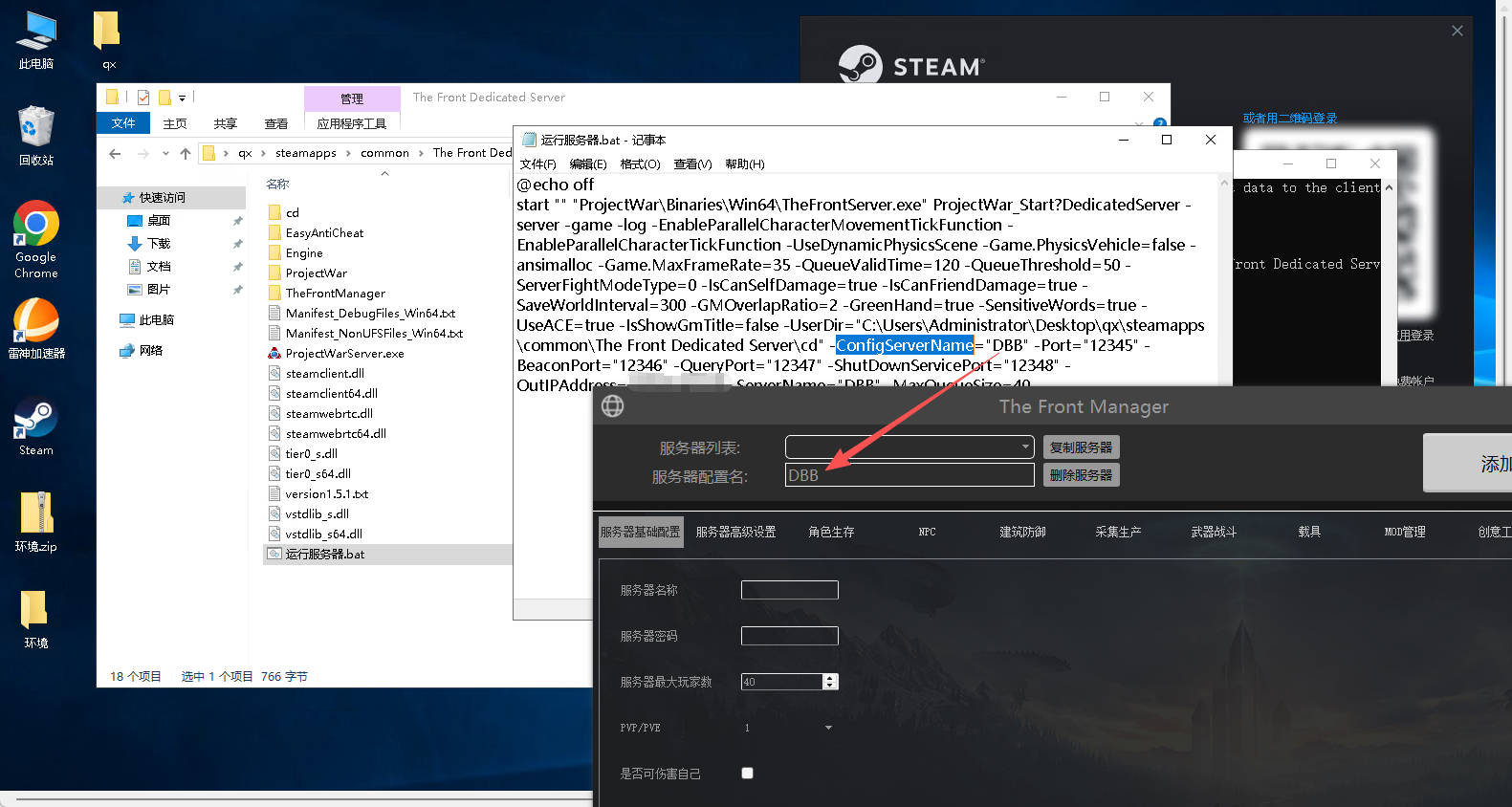Click the globe icon in The Front Manager
The width and height of the screenshot is (1512, 807).
click(613, 406)
